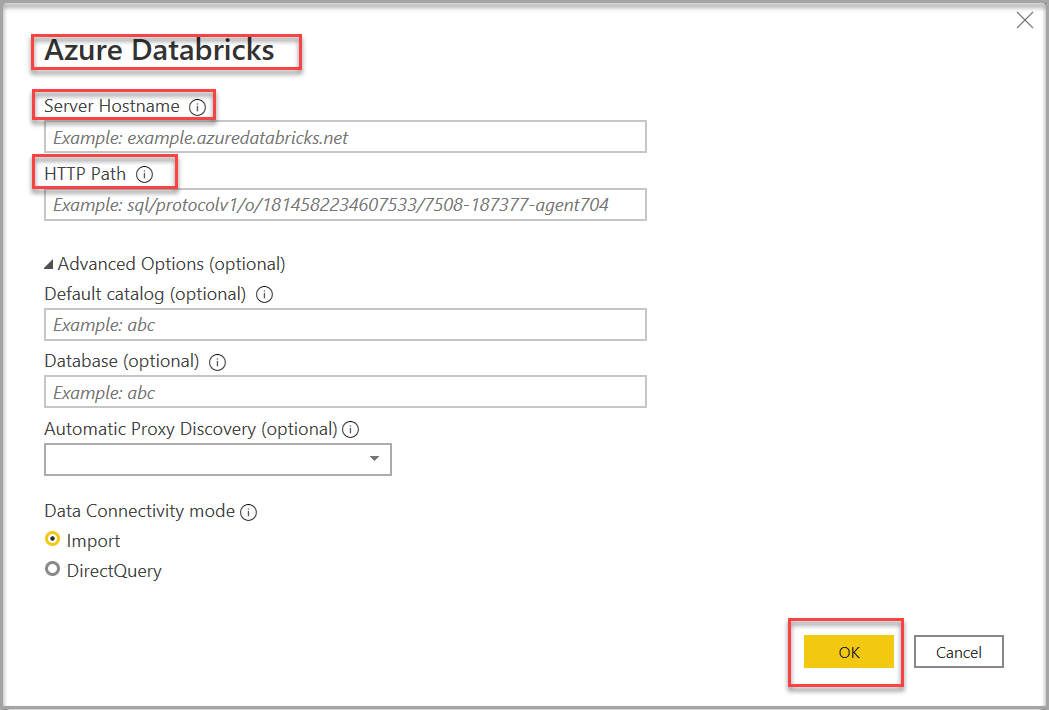This screenshot has width=1049, height=710.
Task: Click the Data Connectivity mode label
Action: [139, 511]
